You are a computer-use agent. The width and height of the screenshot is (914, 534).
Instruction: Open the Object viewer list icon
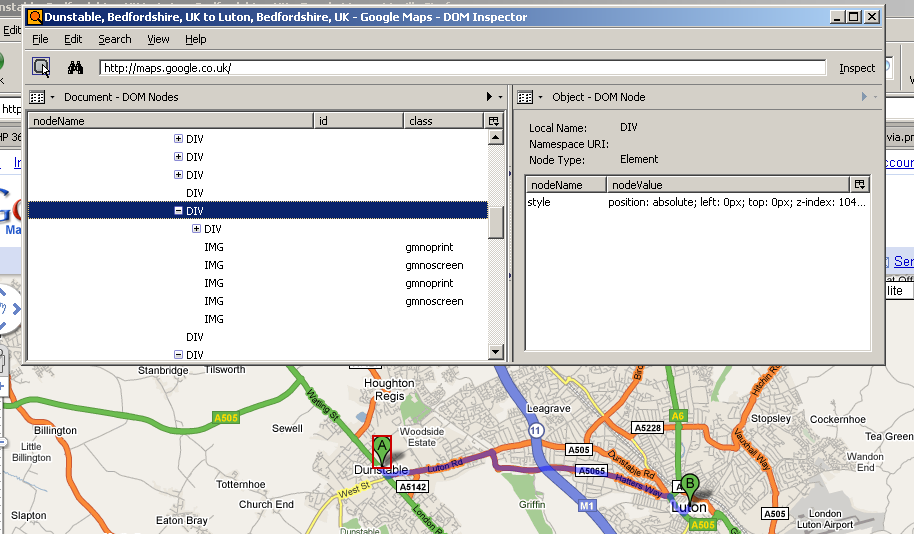pyautogui.click(x=527, y=97)
